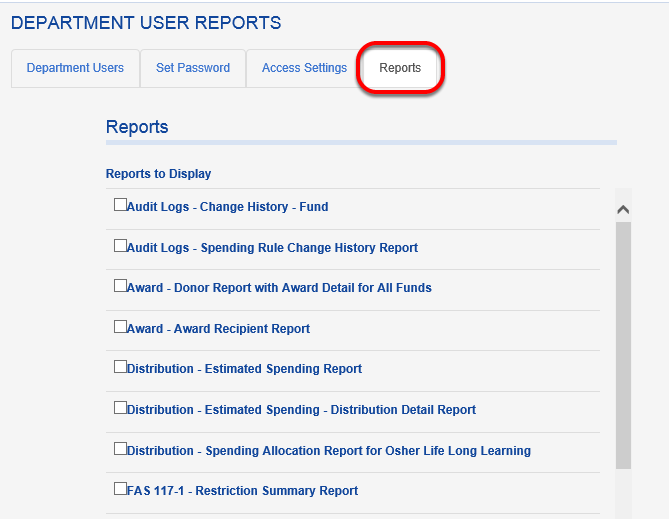The height and width of the screenshot is (519, 669).
Task: Click 'FAS 117-1 - Restriction Summary Report' label
Action: tap(242, 491)
